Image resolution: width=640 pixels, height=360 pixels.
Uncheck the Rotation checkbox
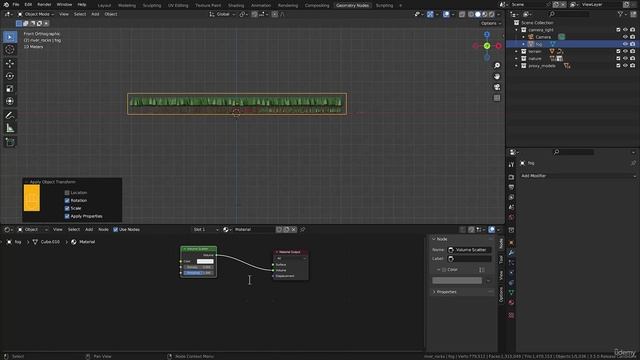[x=67, y=200]
